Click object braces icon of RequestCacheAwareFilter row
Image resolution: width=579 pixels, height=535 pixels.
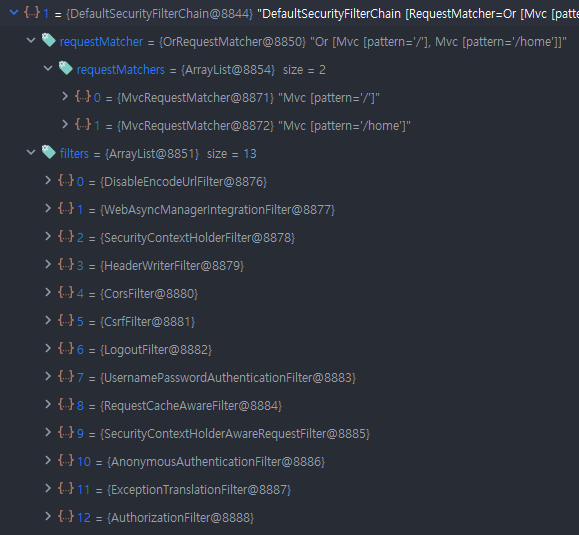click(66, 404)
